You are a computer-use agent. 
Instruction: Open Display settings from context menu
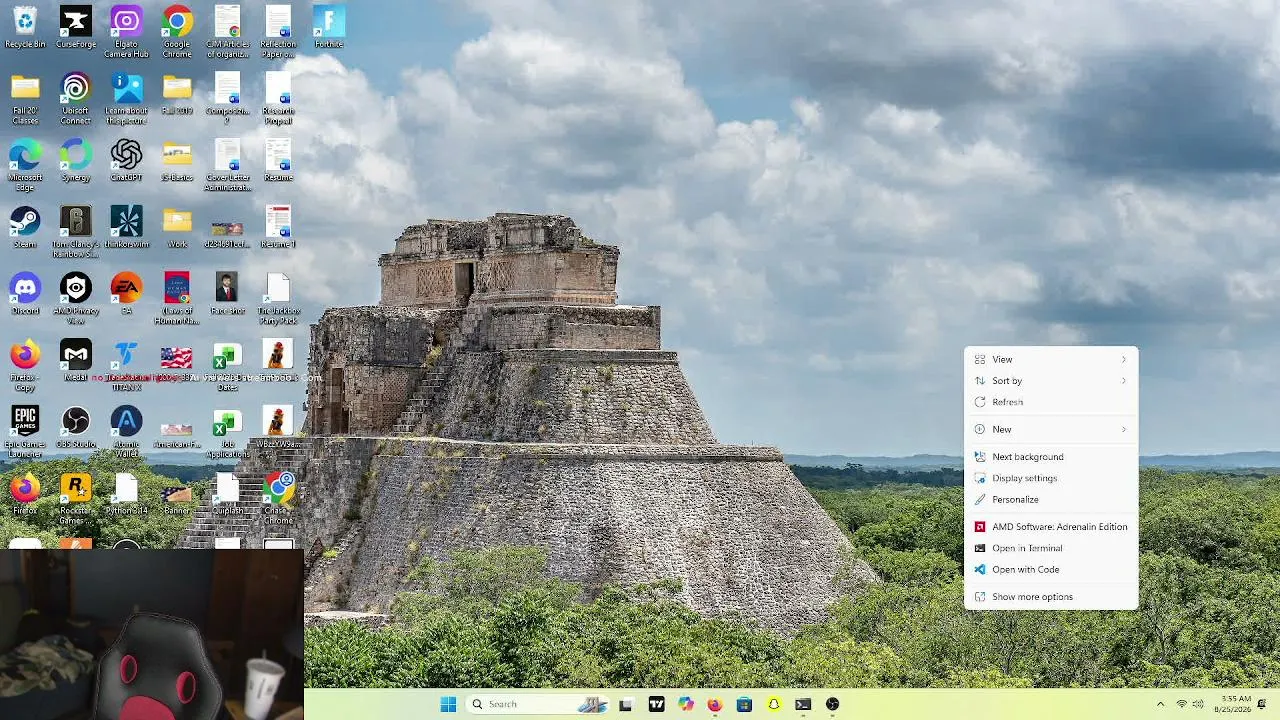[1051, 478]
